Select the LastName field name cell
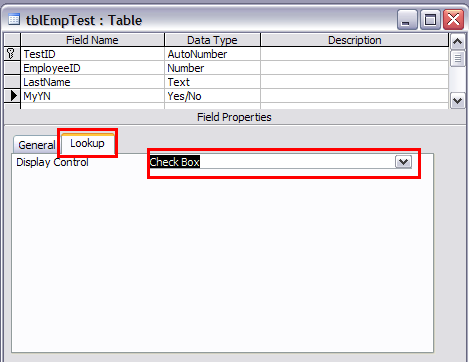Screen dimensions: 469x362 click(x=92, y=82)
